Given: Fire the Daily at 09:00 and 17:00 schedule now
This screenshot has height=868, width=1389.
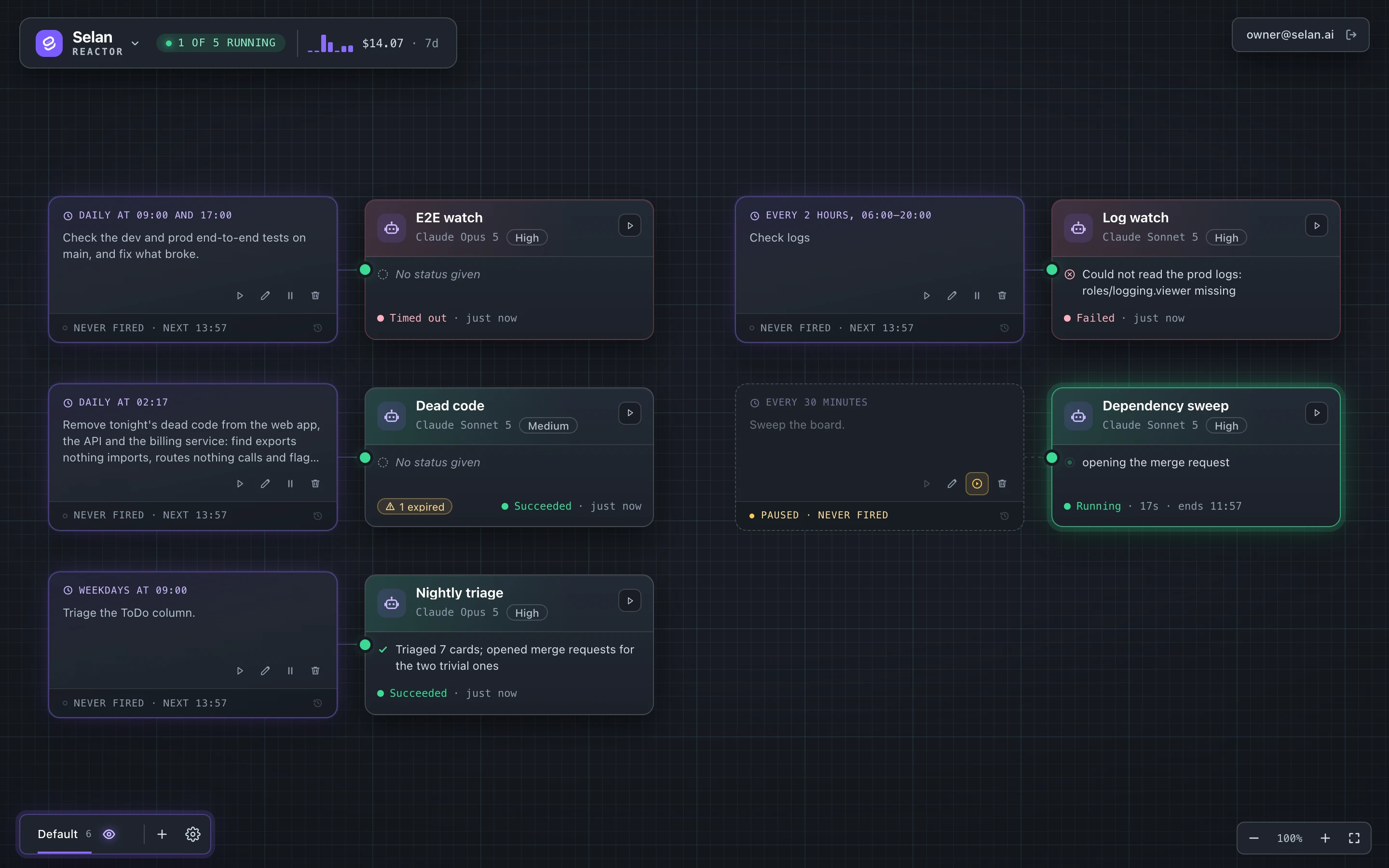Looking at the screenshot, I should [240, 296].
